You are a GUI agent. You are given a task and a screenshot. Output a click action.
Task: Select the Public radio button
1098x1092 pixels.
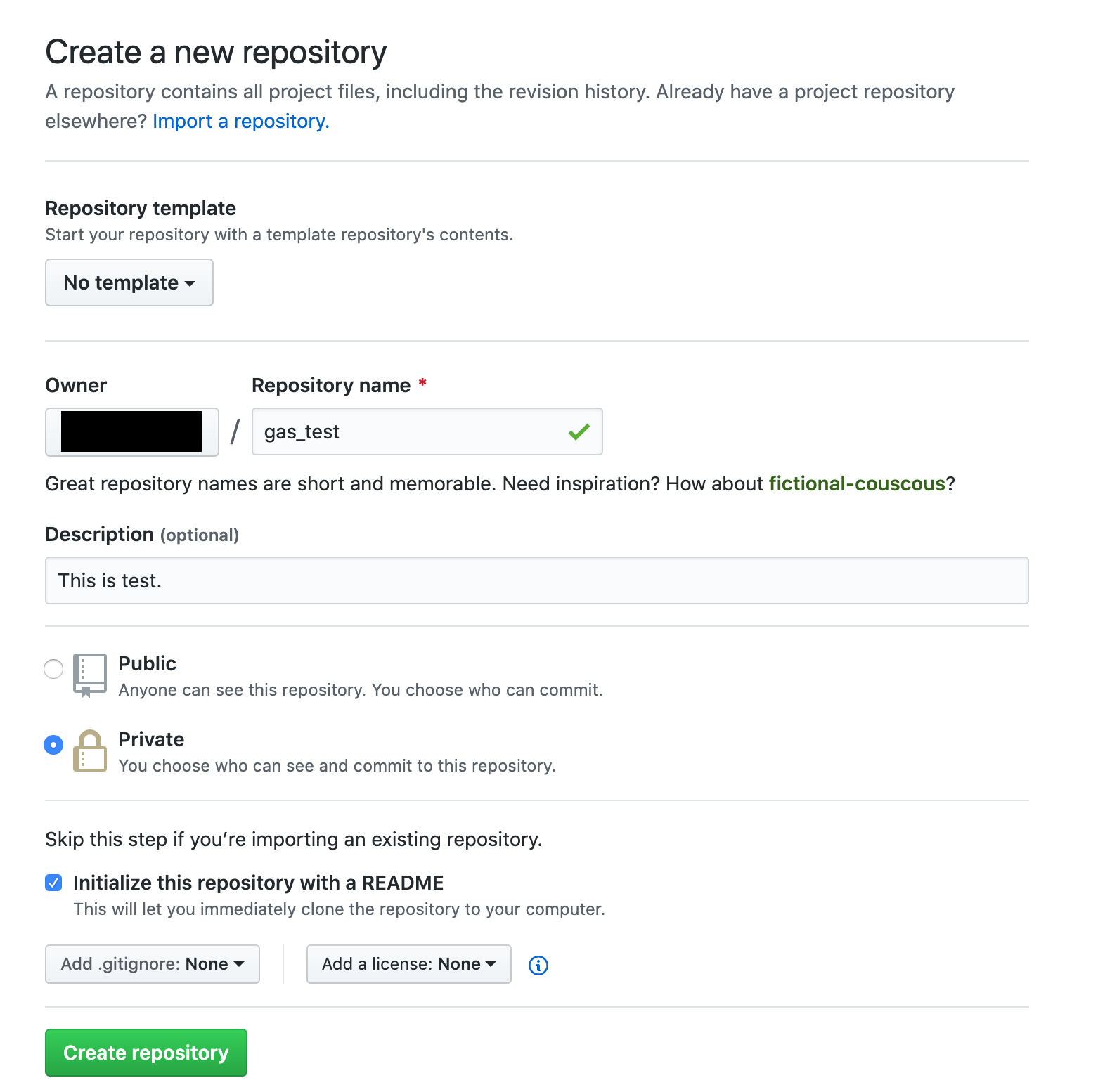click(x=53, y=669)
